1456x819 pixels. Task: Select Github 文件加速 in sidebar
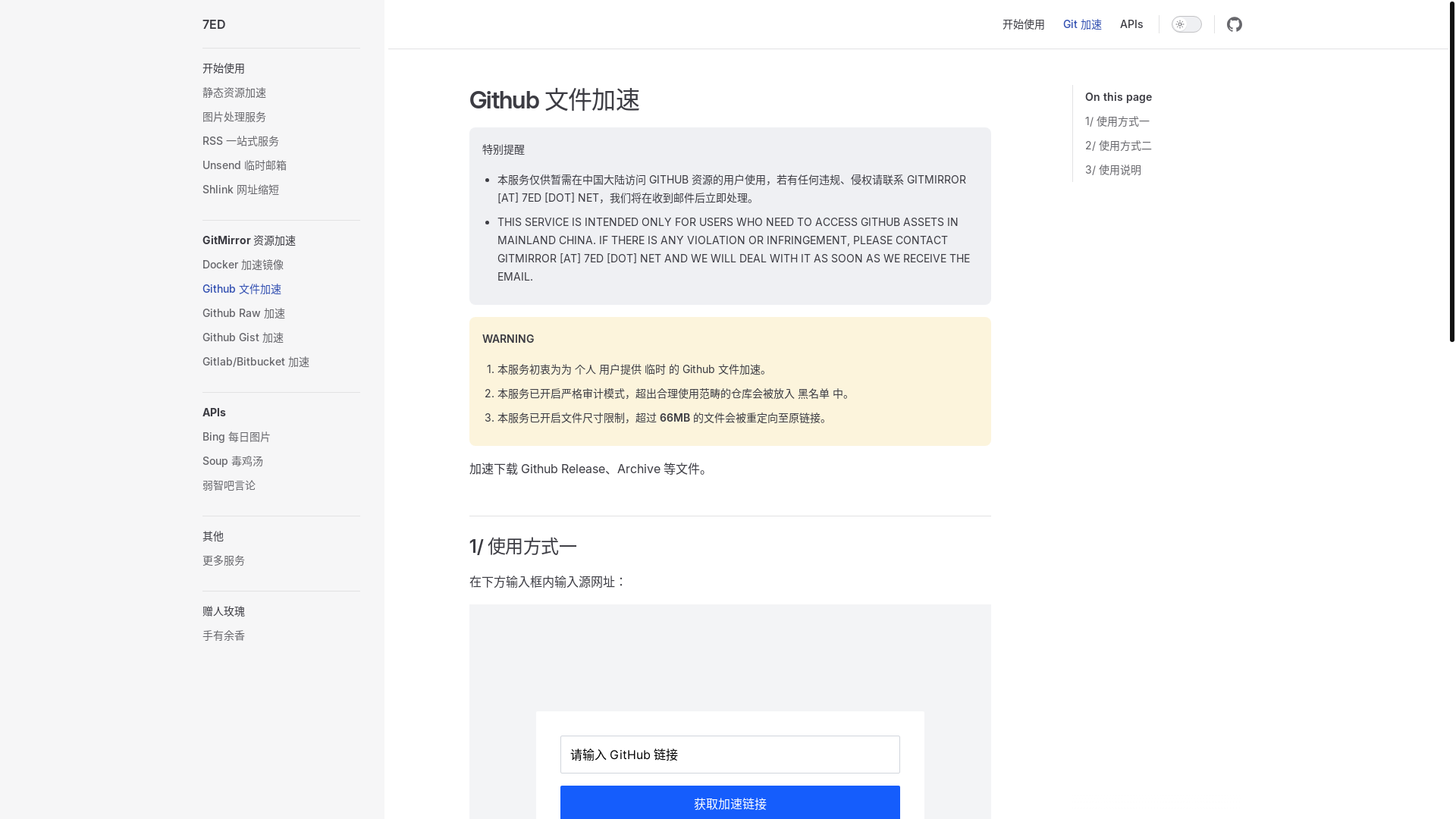[242, 289]
